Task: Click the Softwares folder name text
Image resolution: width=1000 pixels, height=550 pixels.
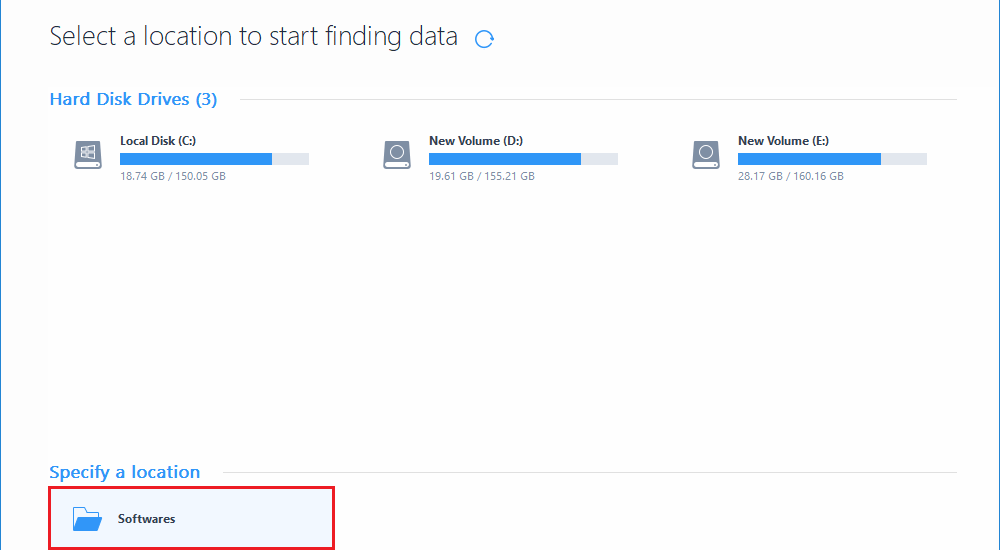Action: pyautogui.click(x=147, y=519)
